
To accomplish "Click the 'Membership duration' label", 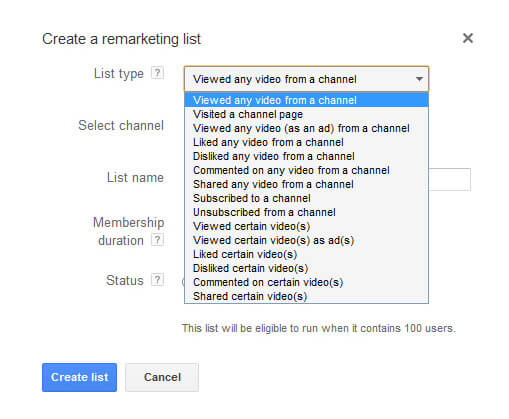I will tap(128, 231).
